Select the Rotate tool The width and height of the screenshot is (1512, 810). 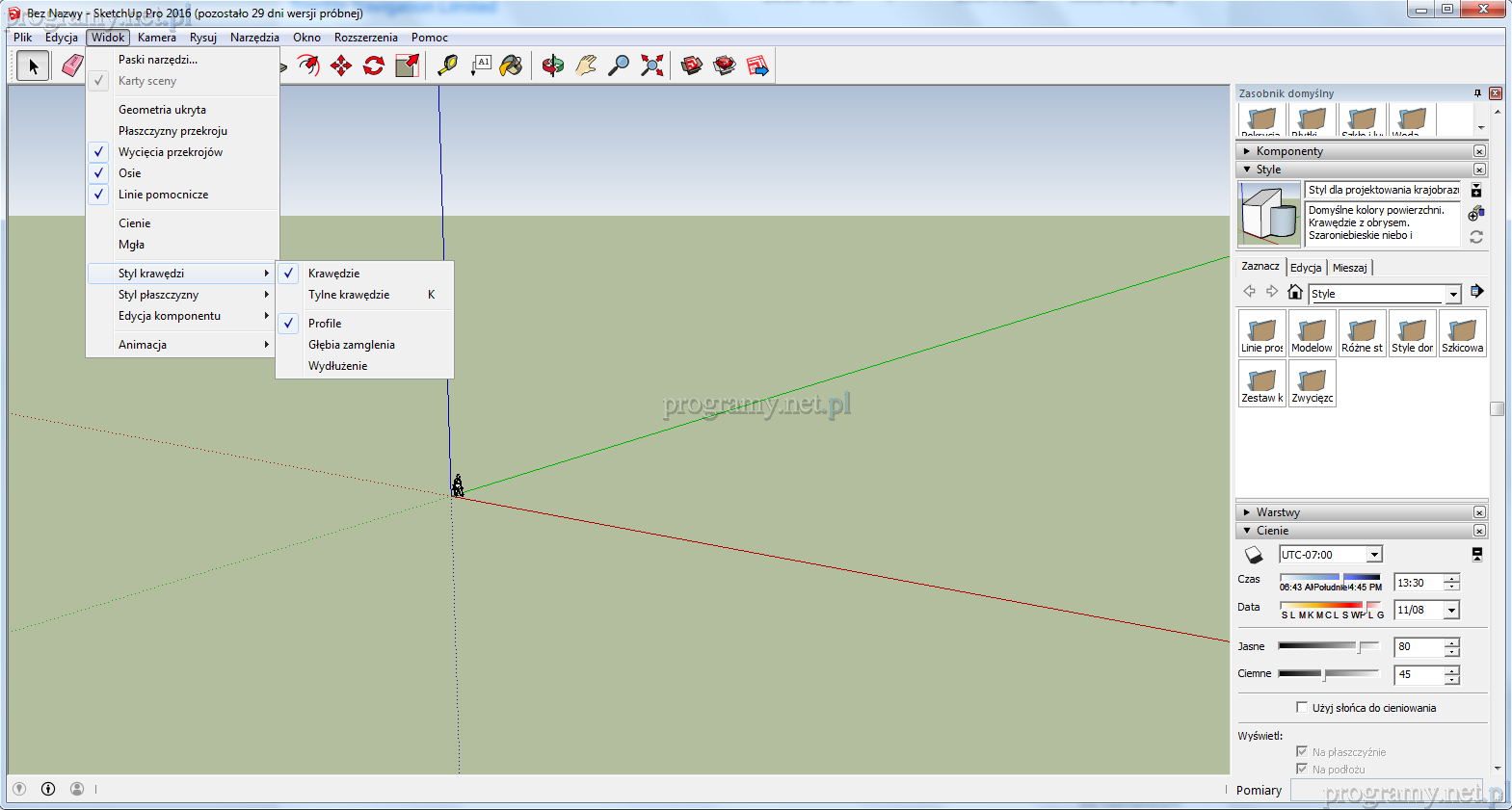click(374, 65)
